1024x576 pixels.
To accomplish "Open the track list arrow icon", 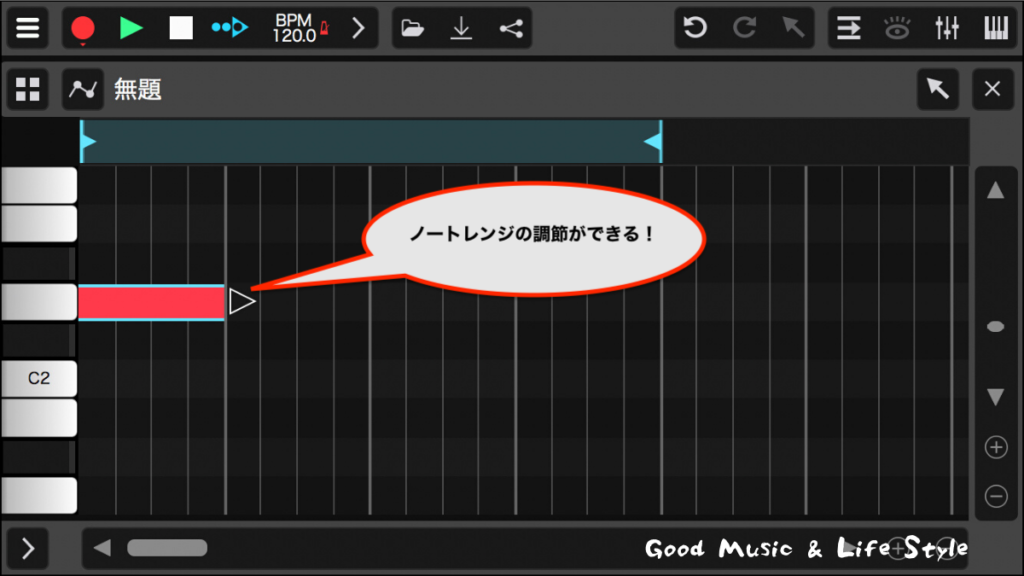I will pos(848,28).
